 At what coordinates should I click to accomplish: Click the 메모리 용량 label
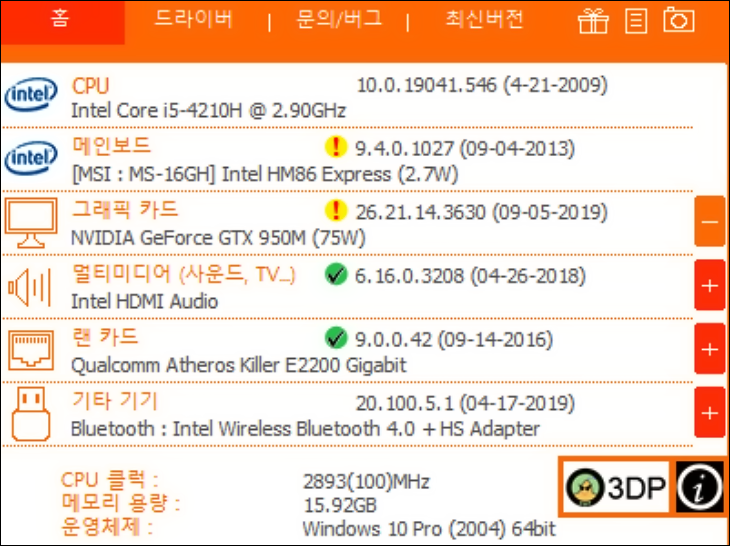click(x=121, y=503)
